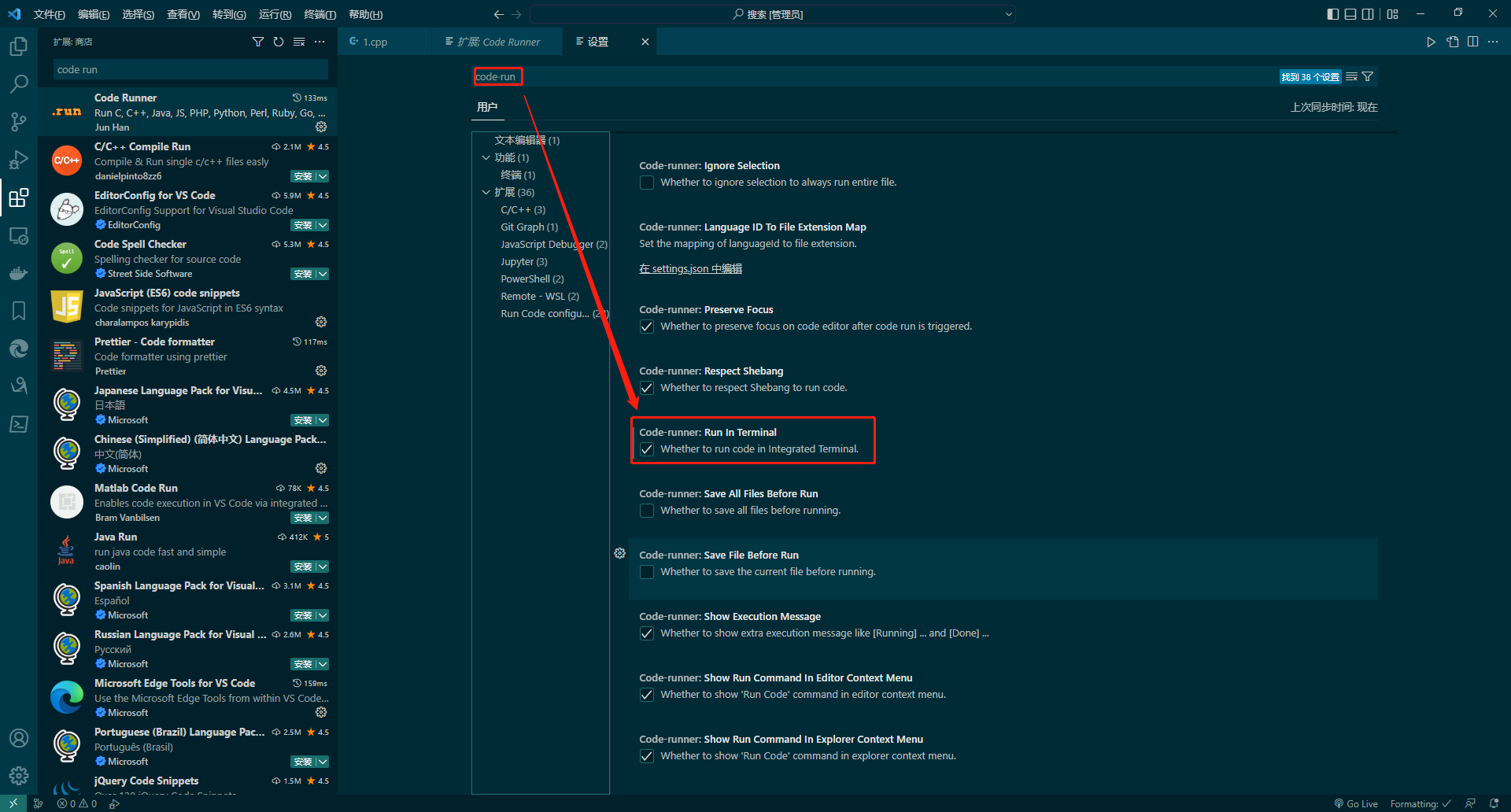
Task: Open extensions view more actions menu
Action: click(x=320, y=42)
